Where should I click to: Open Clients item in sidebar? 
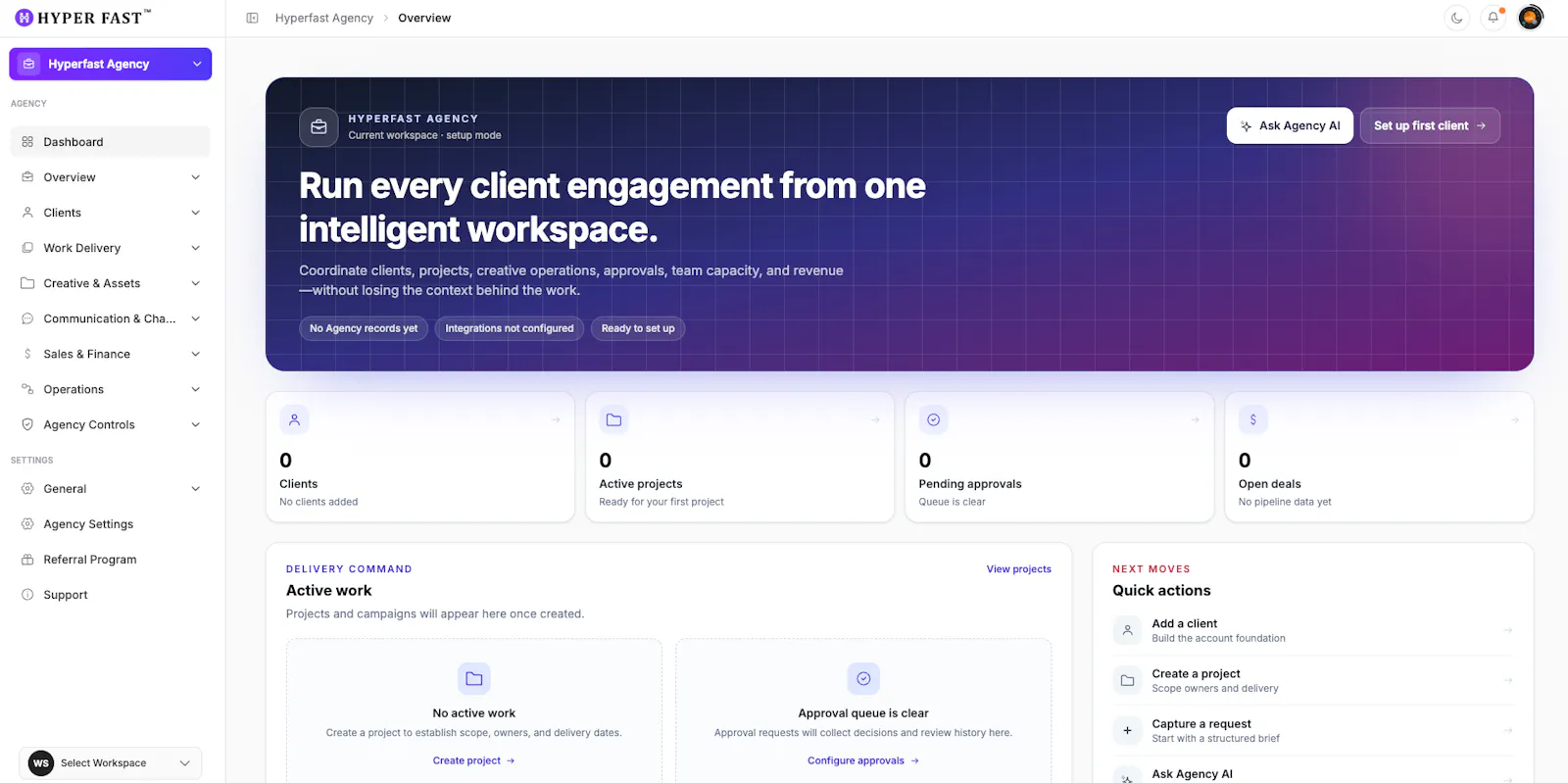111,213
